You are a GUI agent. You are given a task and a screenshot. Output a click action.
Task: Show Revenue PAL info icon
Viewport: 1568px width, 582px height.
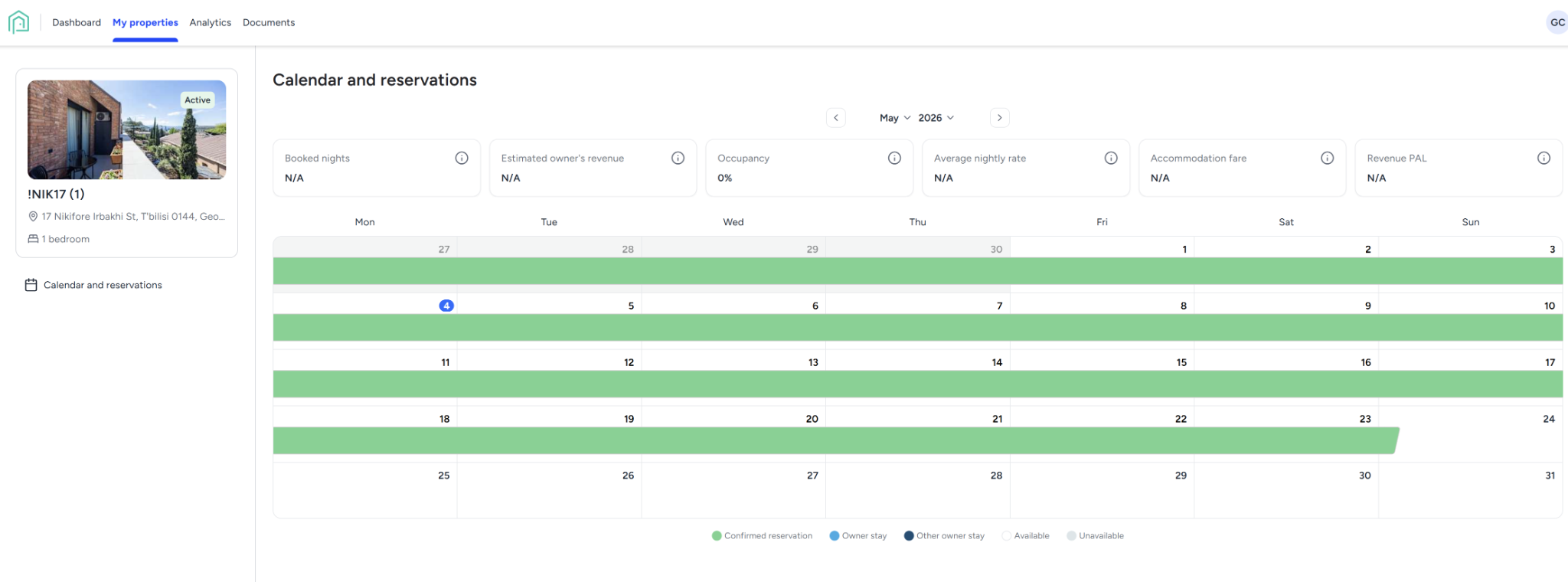pos(1544,158)
